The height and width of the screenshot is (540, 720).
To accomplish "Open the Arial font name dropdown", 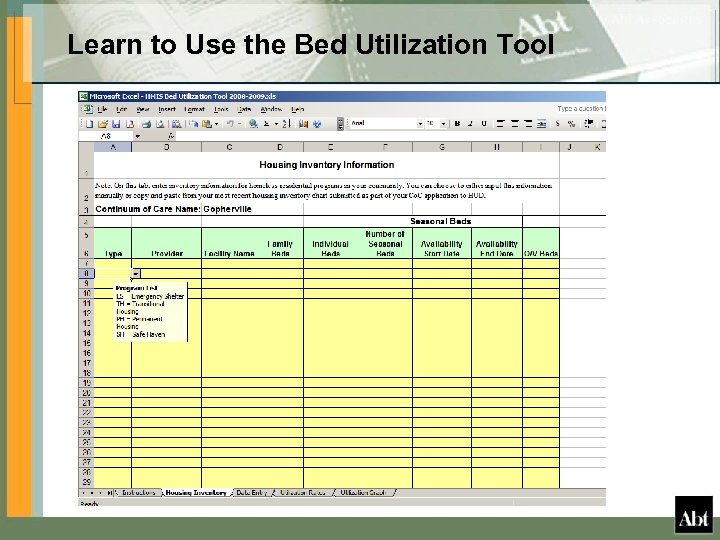I will [x=420, y=124].
